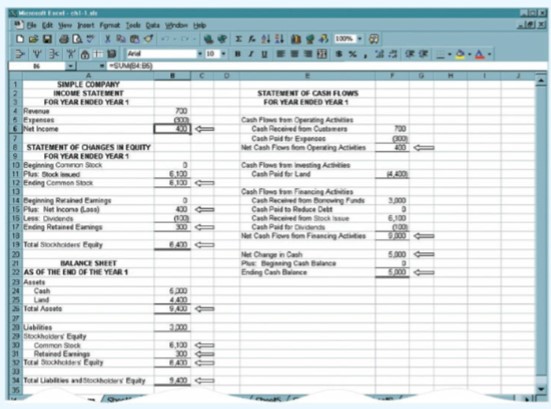Open the Office Assistant help icon
Screen dimensions: 551x409
click(374, 39)
